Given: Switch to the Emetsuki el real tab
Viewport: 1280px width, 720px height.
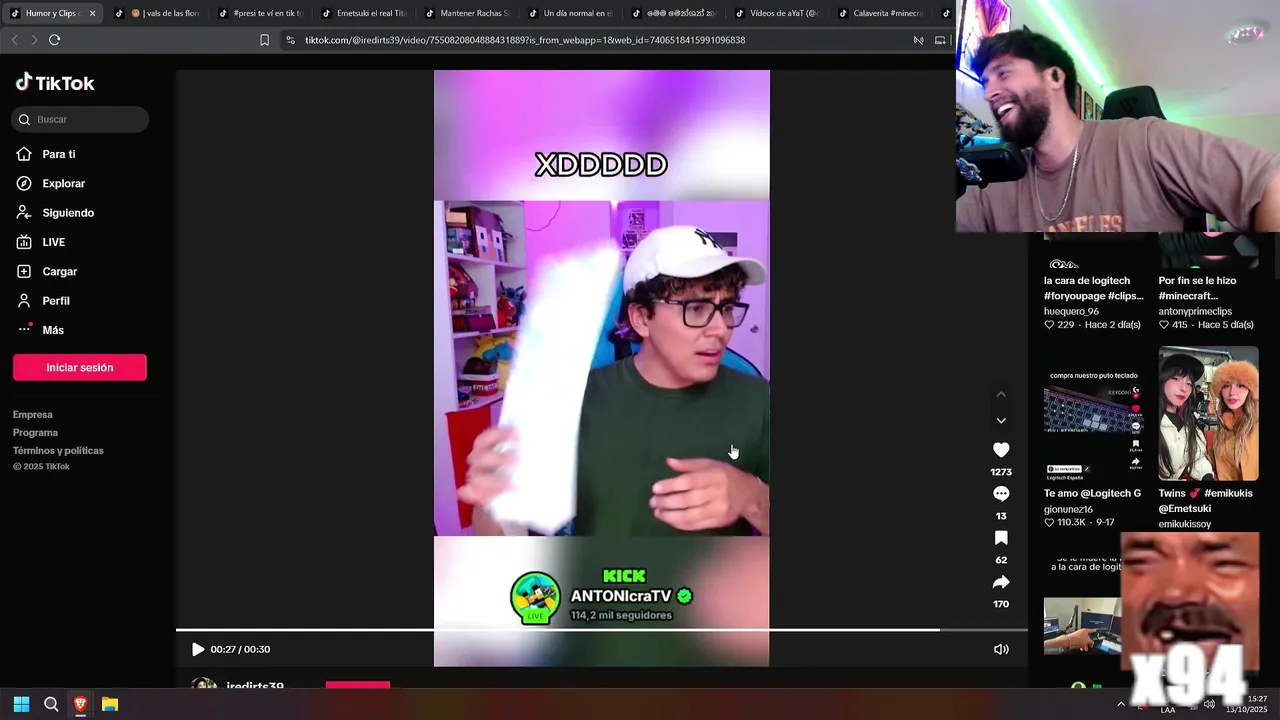Looking at the screenshot, I should (x=364, y=13).
